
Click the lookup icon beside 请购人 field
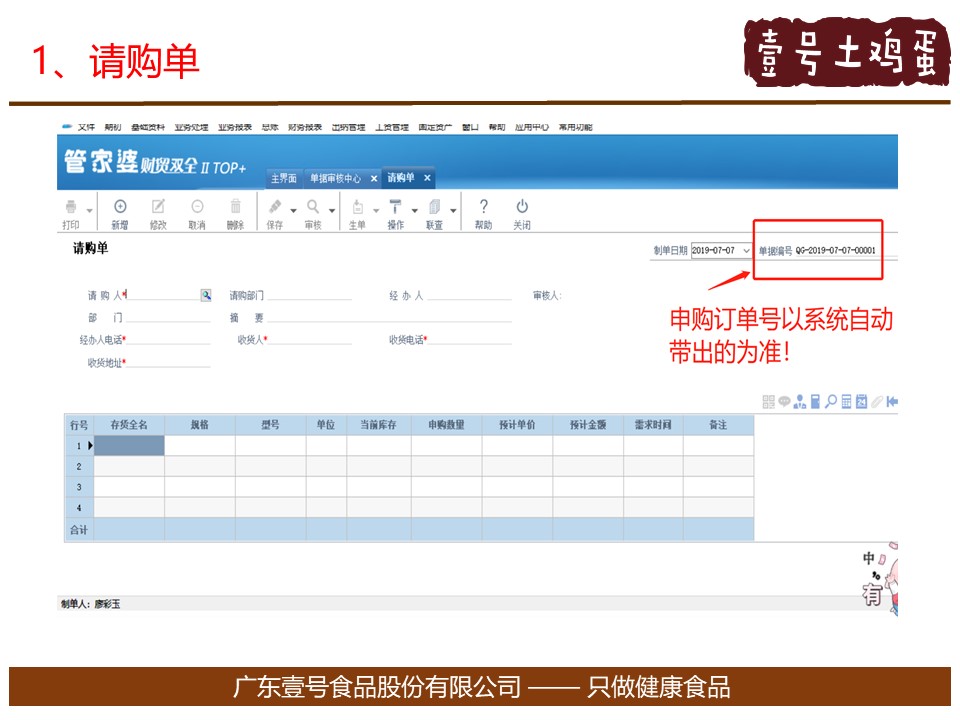[x=206, y=295]
